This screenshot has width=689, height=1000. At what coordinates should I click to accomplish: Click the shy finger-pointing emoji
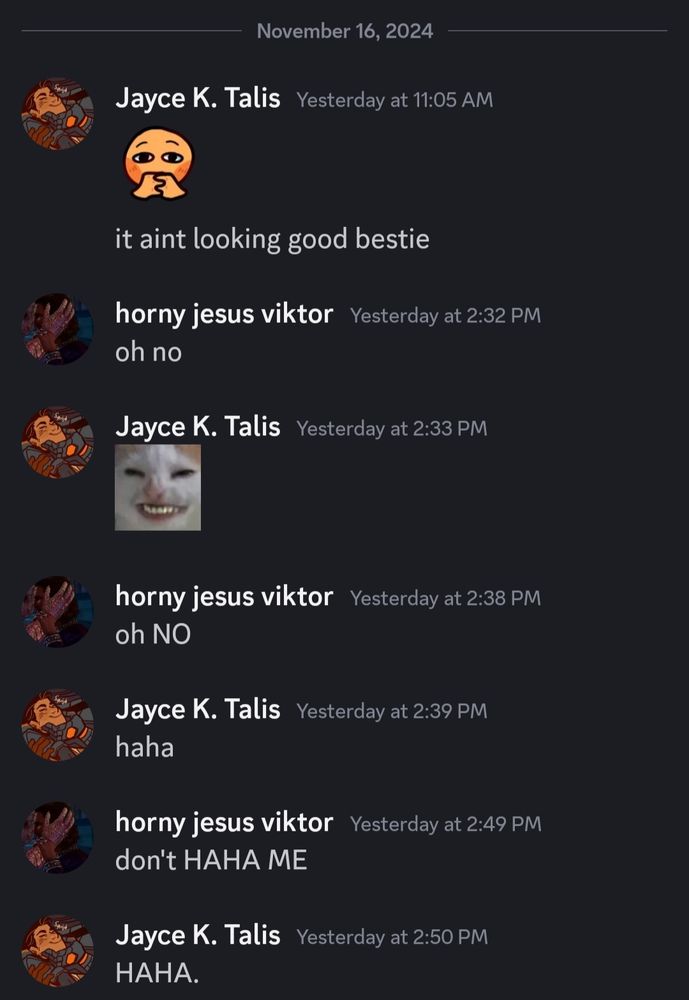click(158, 163)
